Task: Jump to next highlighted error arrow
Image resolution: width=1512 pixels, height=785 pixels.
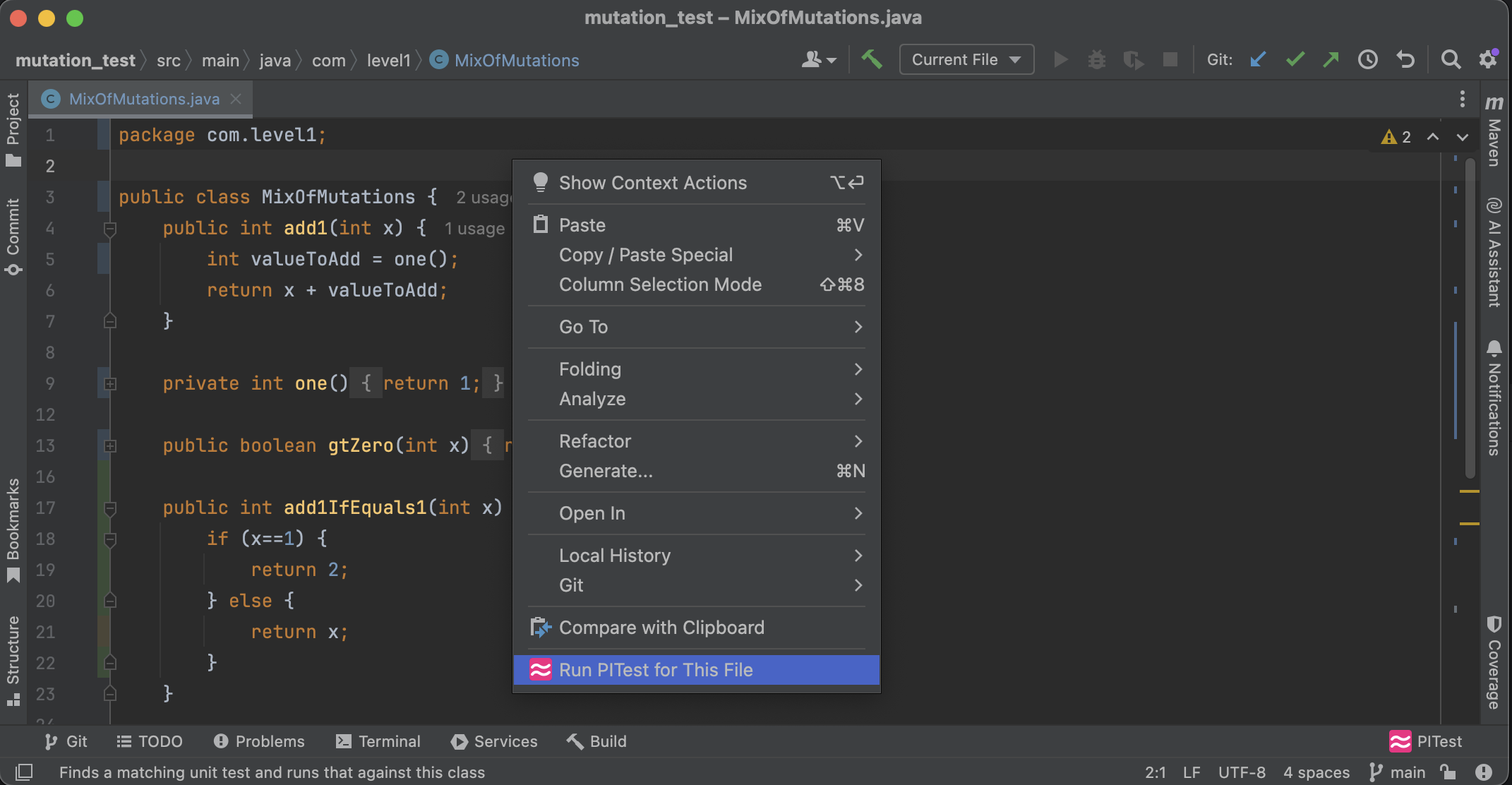Action: tap(1463, 137)
